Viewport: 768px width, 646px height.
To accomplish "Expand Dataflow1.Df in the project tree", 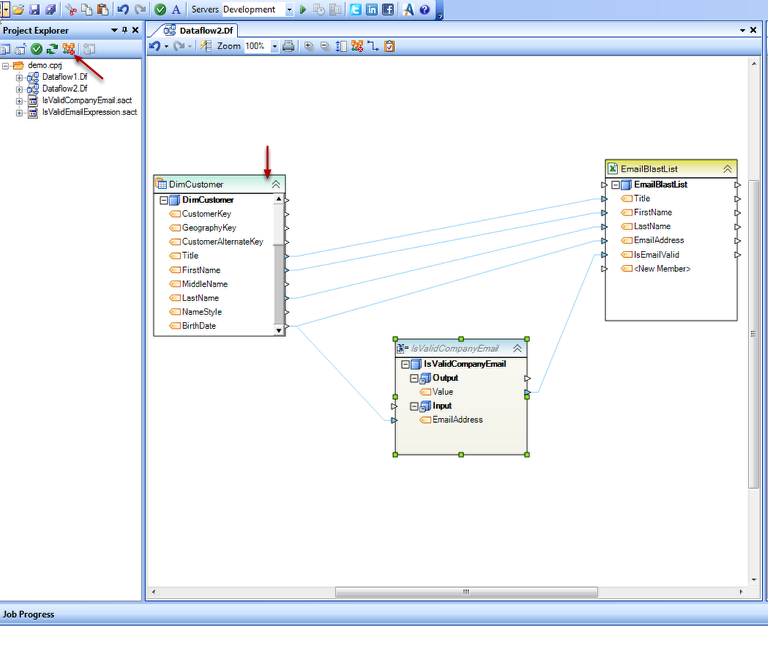I will pos(19,77).
